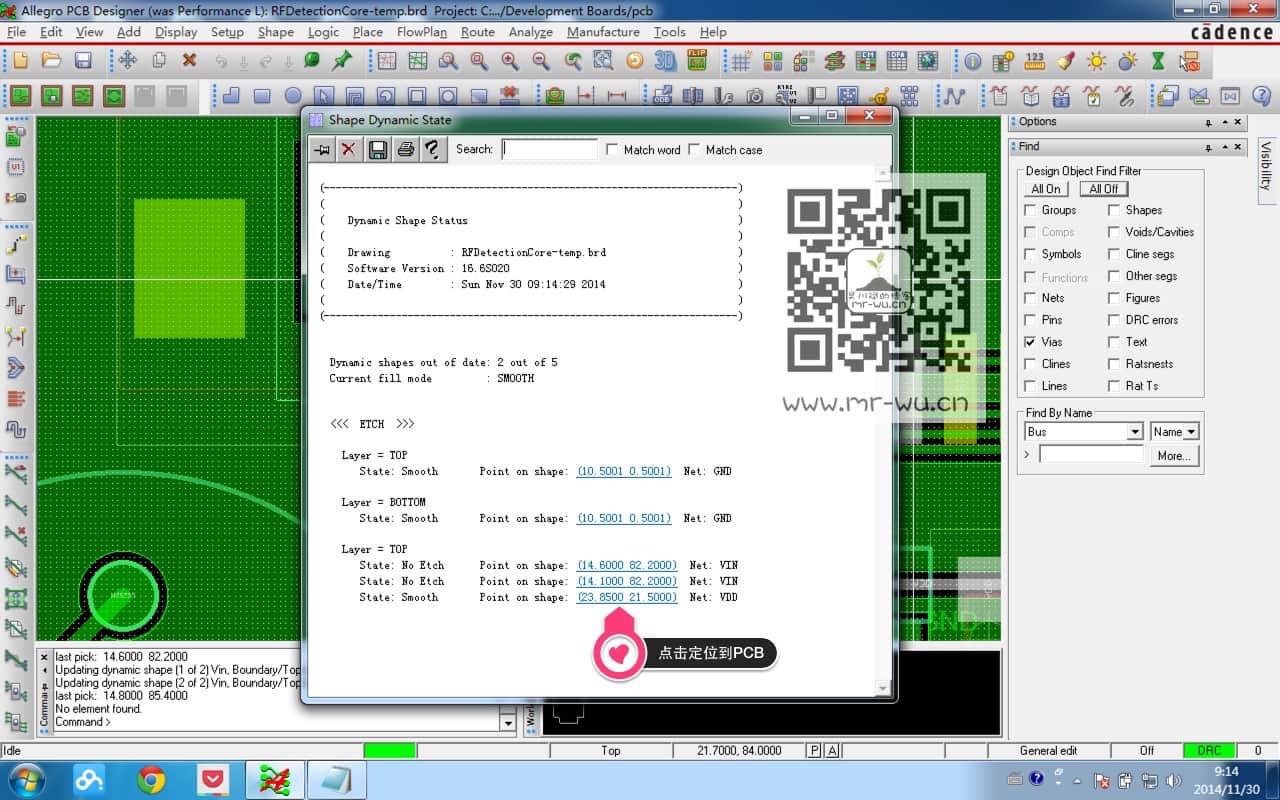The height and width of the screenshot is (800, 1280).
Task: Click the Open folder toolbar icon
Action: coord(52,61)
